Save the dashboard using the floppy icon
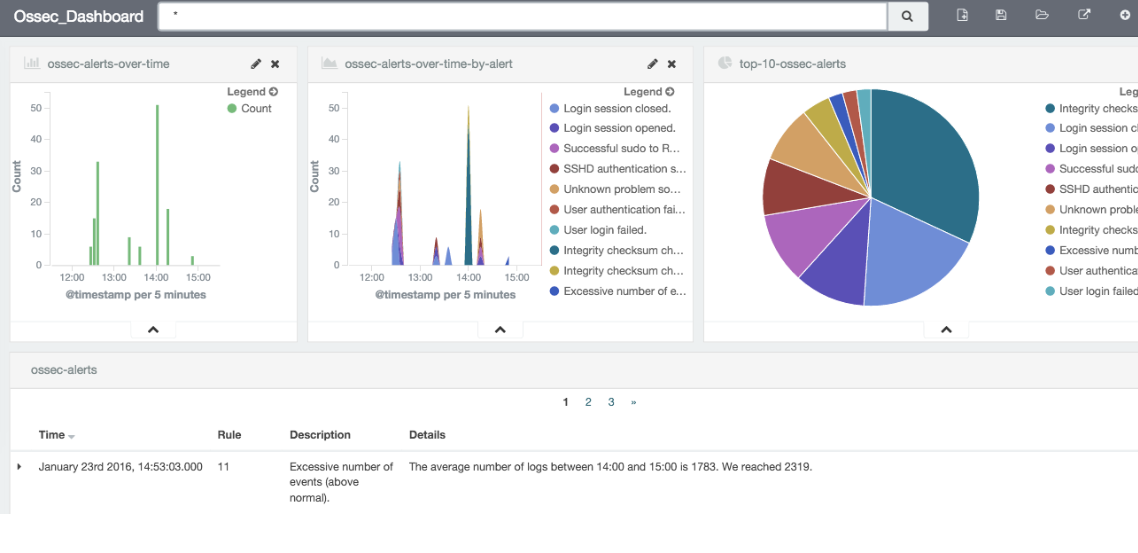Screen dimensions: 1138x553 point(1002,15)
